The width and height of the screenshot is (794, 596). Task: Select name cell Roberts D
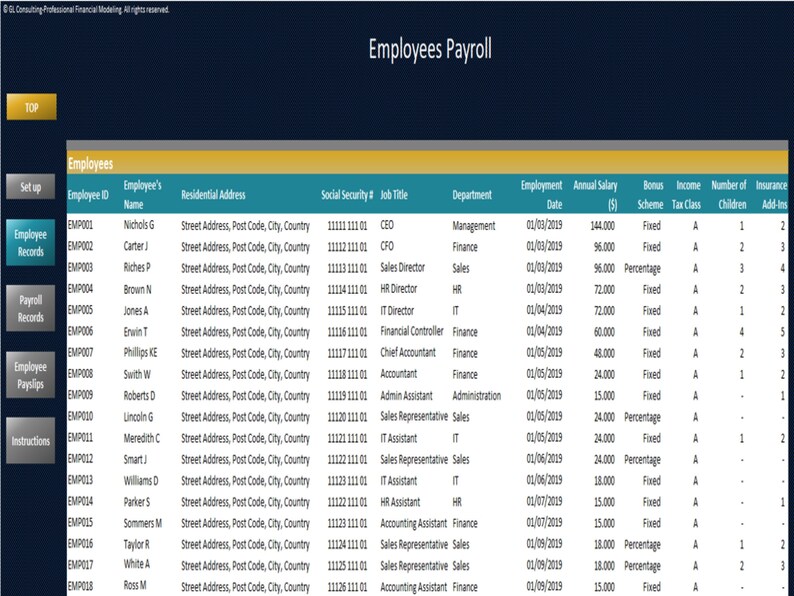pos(139,395)
